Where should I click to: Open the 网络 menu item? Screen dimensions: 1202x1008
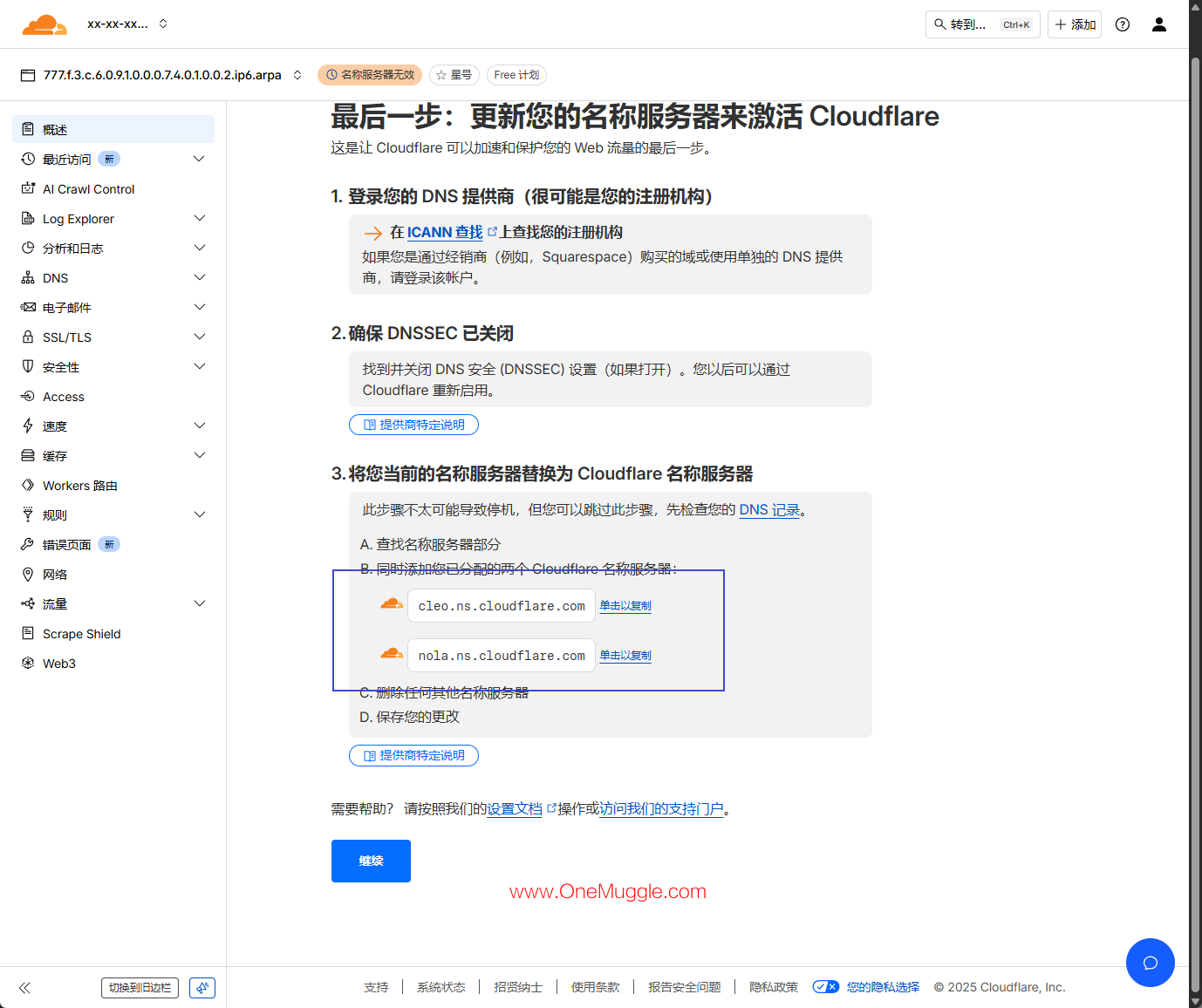[113, 575]
